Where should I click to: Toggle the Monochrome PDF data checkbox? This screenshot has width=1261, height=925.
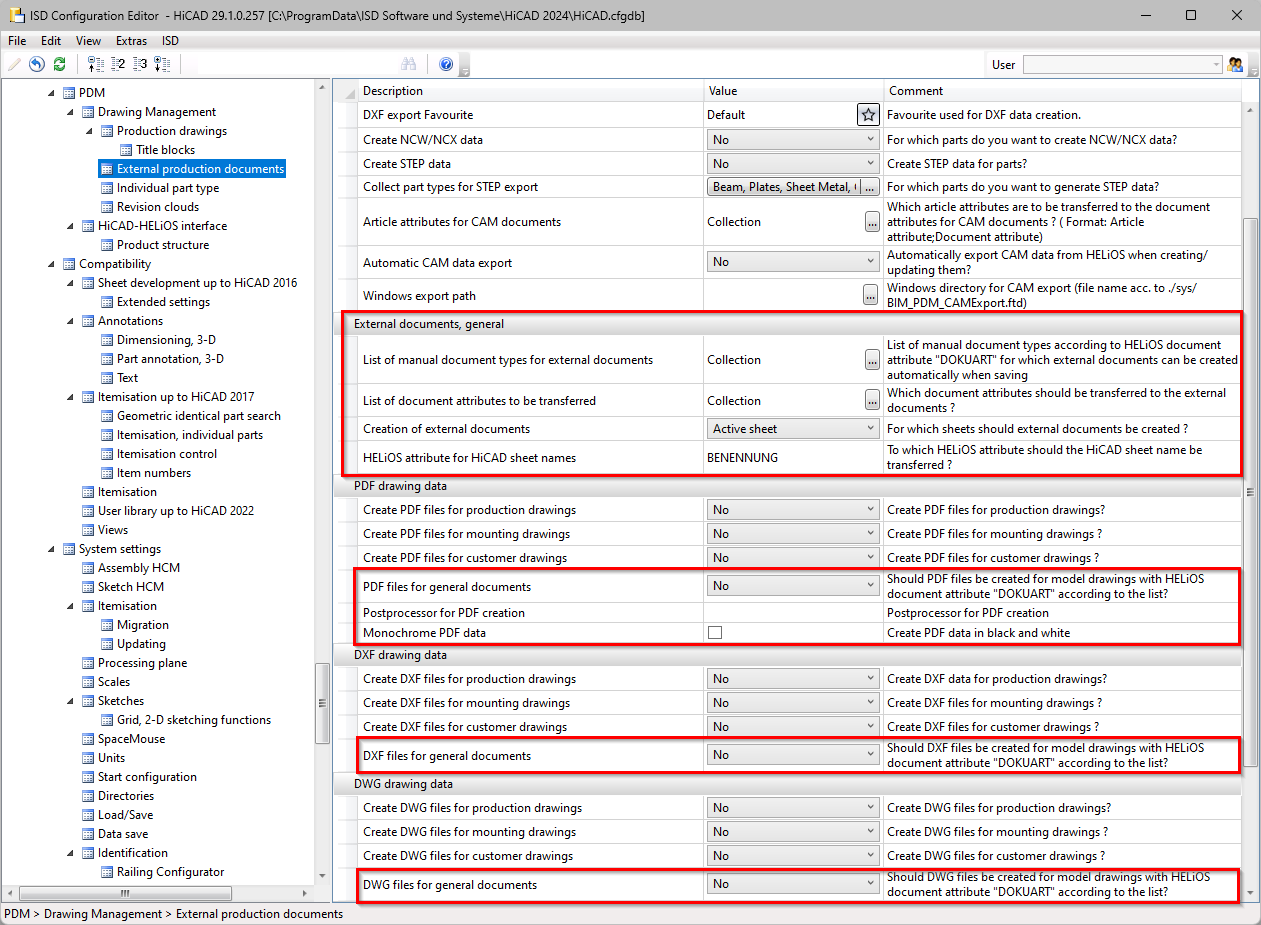pos(715,632)
